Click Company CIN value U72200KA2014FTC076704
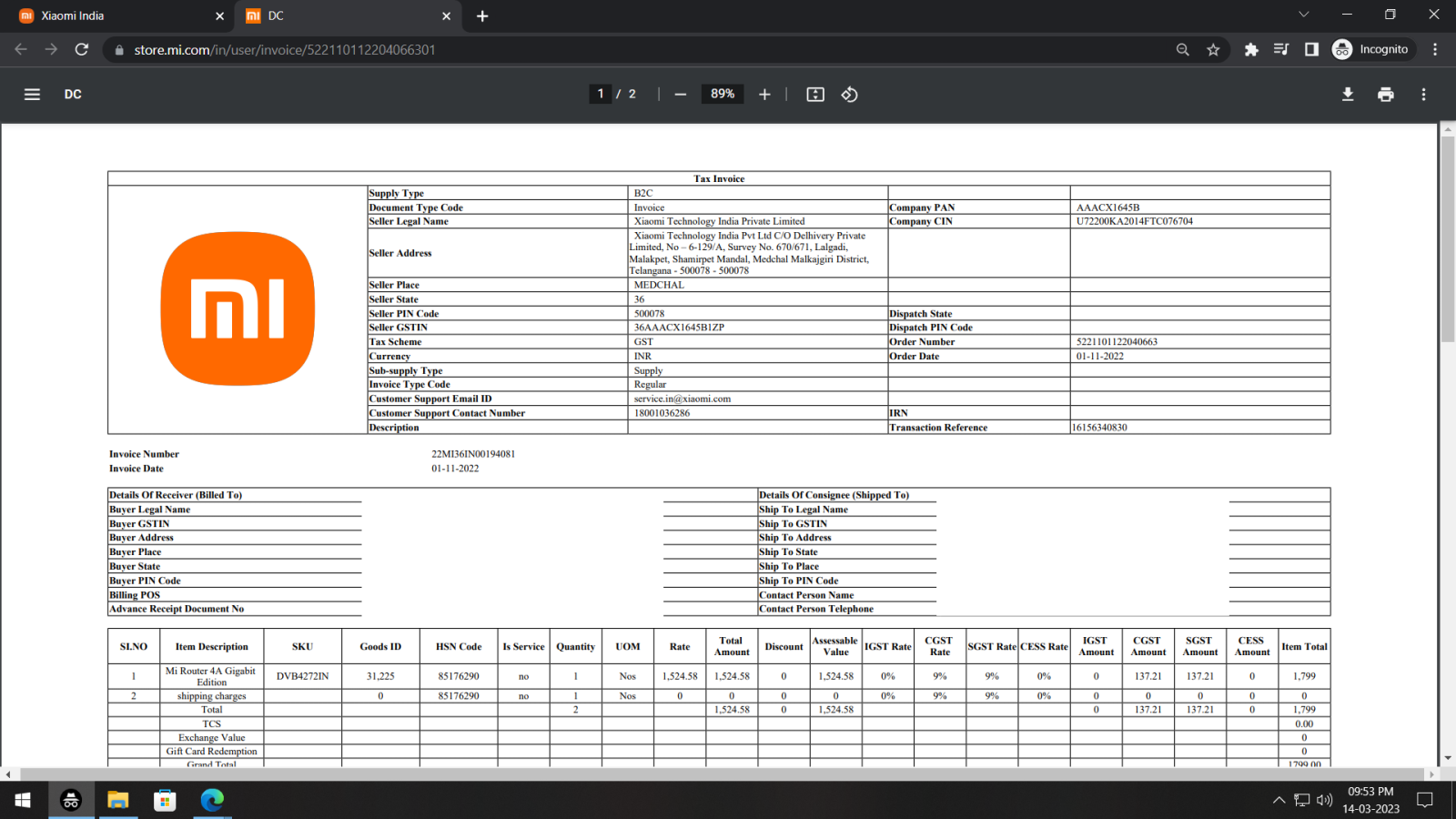 click(x=1134, y=221)
